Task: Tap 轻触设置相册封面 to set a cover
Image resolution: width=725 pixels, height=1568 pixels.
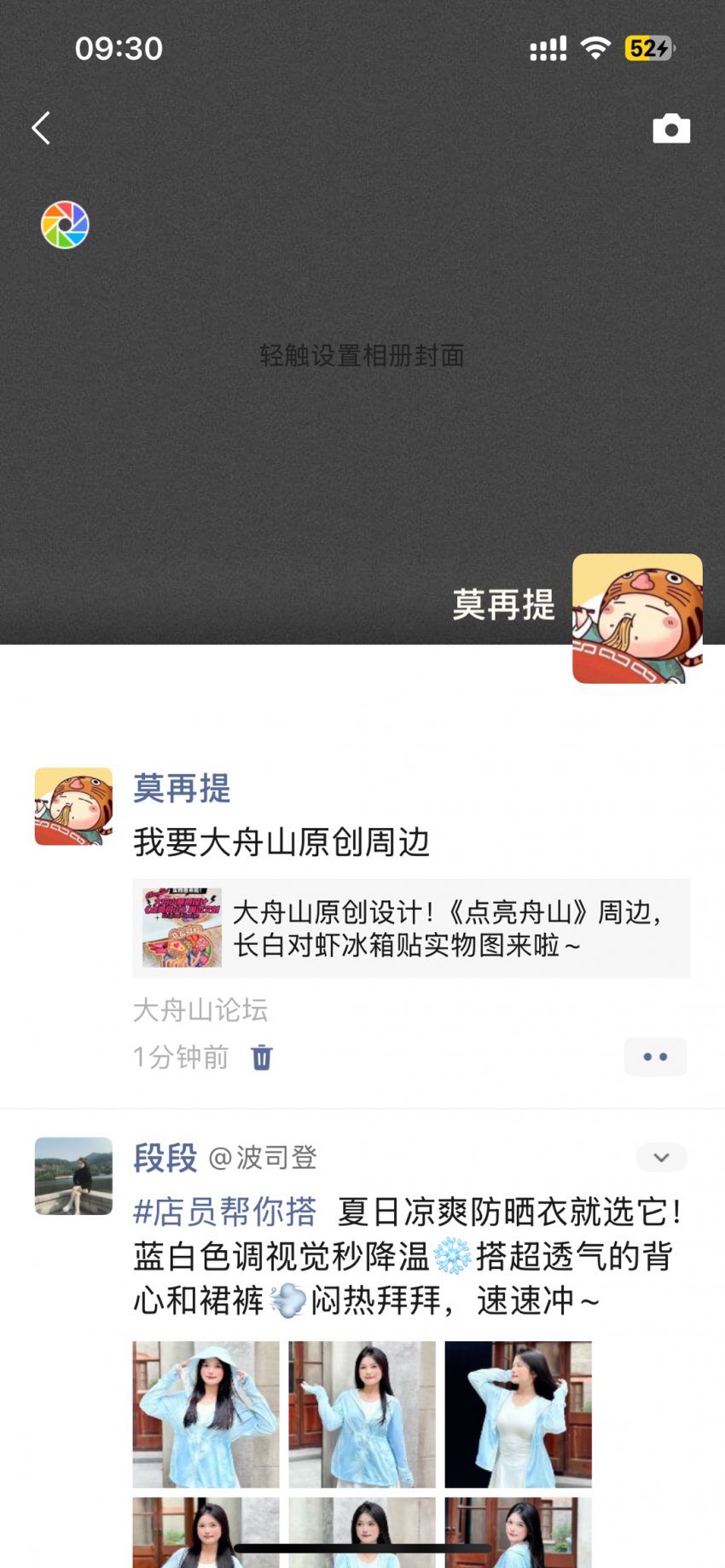Action: click(x=362, y=356)
